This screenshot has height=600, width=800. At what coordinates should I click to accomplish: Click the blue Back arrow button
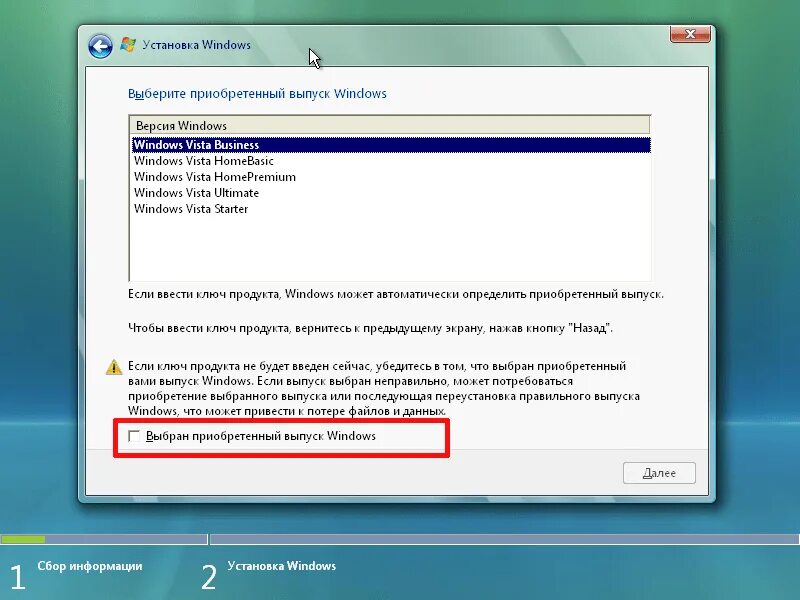(x=100, y=46)
